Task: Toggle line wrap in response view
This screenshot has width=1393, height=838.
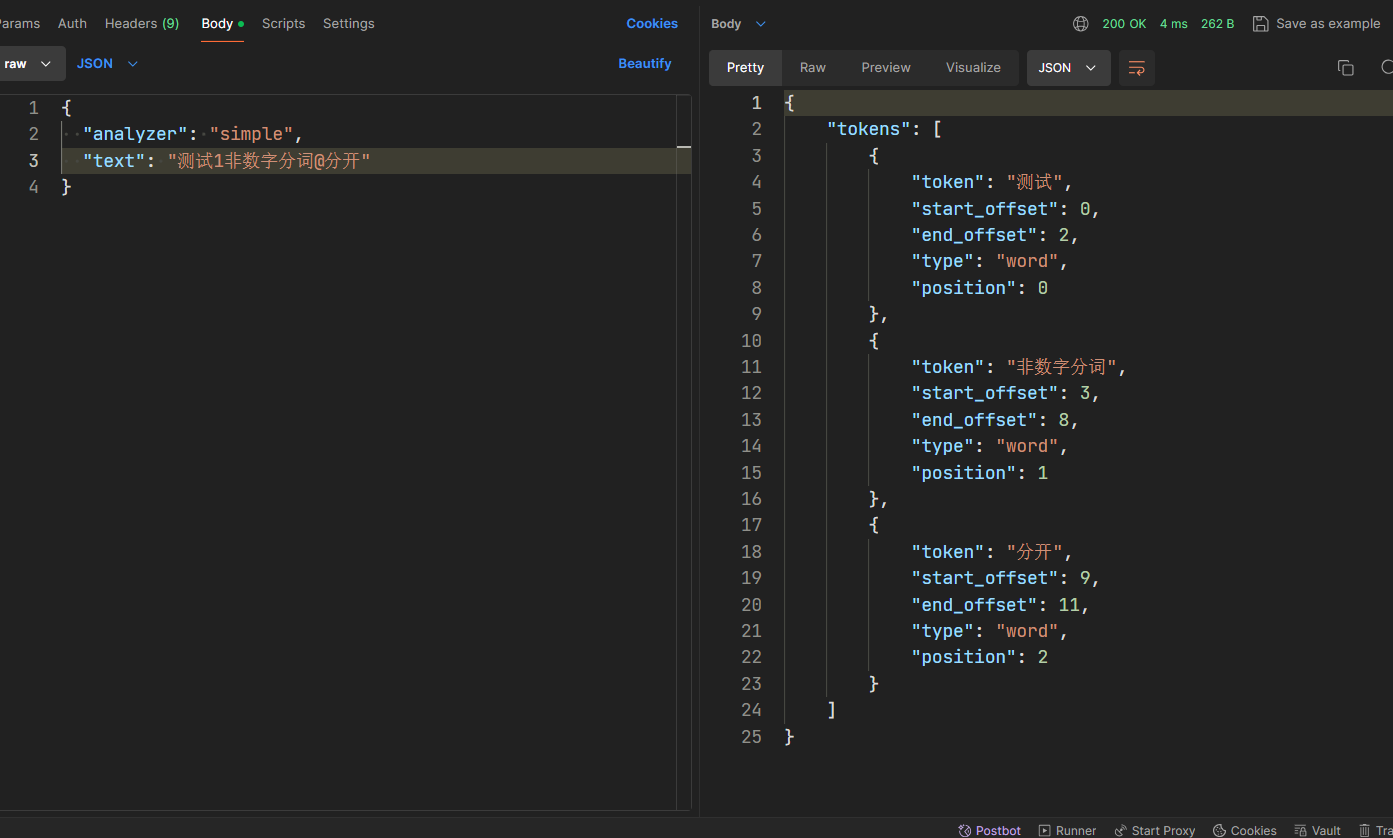Action: click(x=1137, y=68)
